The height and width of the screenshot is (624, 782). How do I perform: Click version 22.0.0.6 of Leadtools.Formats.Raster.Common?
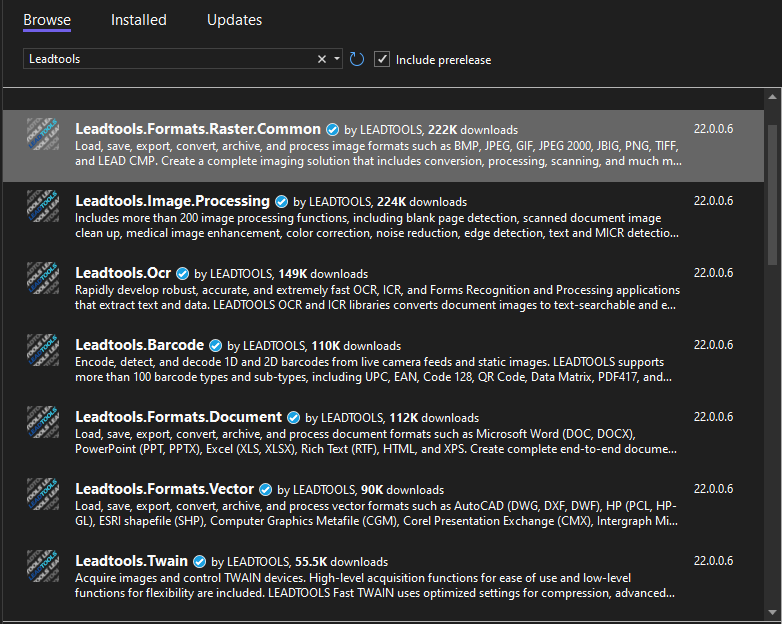(x=713, y=129)
